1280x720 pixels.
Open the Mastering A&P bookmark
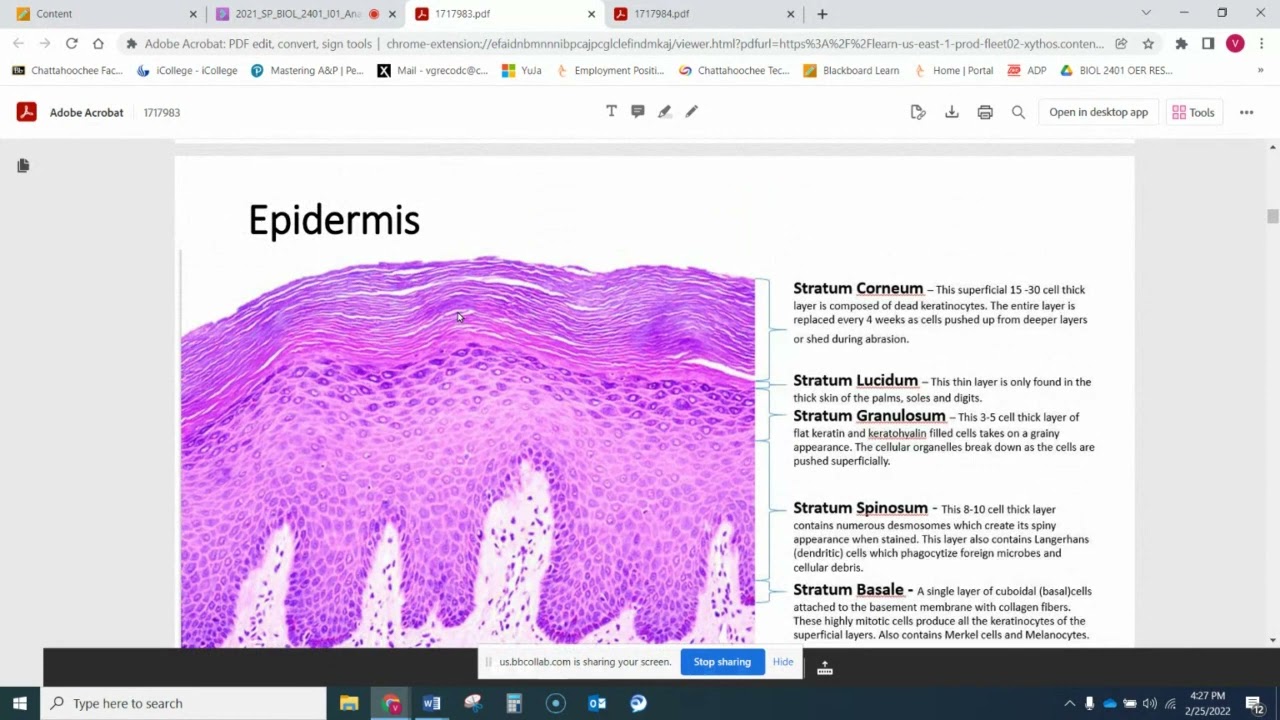tap(307, 70)
